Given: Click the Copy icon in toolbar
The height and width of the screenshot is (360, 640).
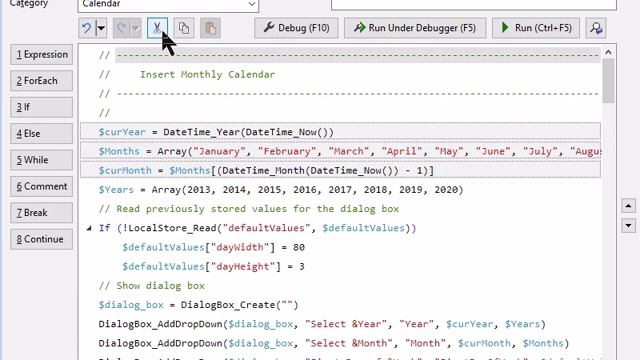Looking at the screenshot, I should click(184, 28).
